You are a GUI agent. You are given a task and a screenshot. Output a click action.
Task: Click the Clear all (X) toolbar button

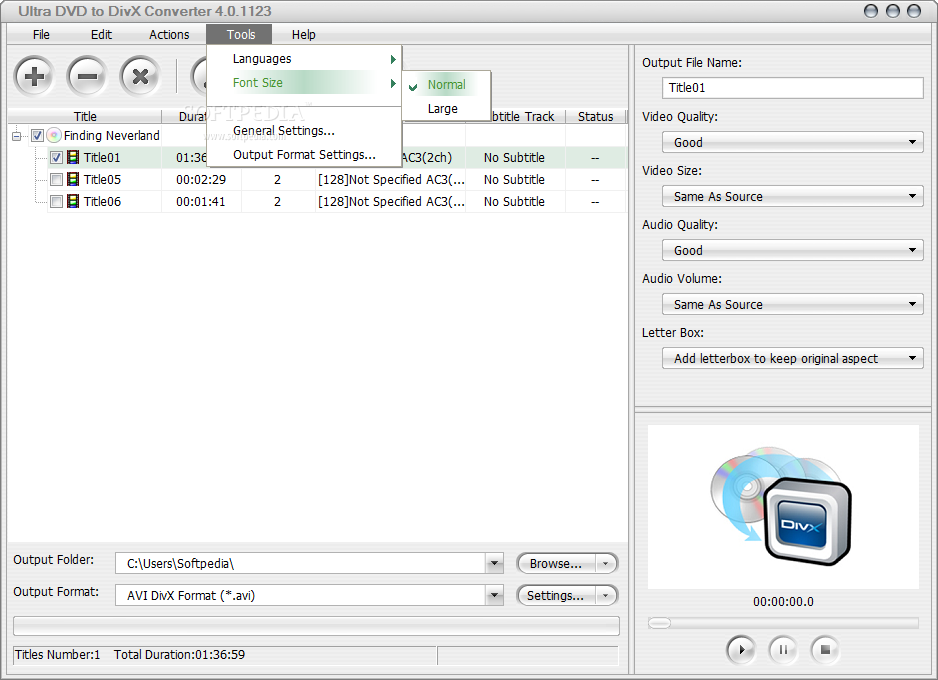(x=140, y=76)
